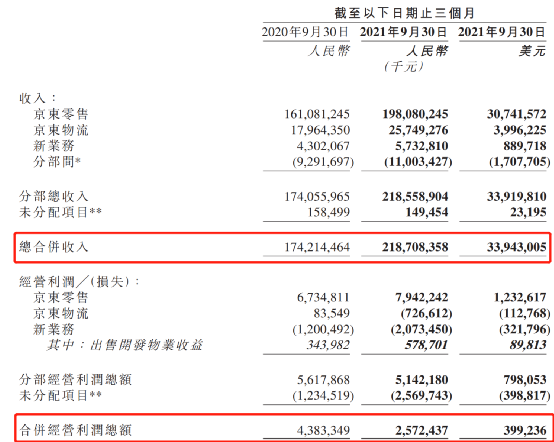Image resolution: width=554 pixels, height=442 pixels.
Task: Click the (千元) unit label
Action: (x=404, y=66)
